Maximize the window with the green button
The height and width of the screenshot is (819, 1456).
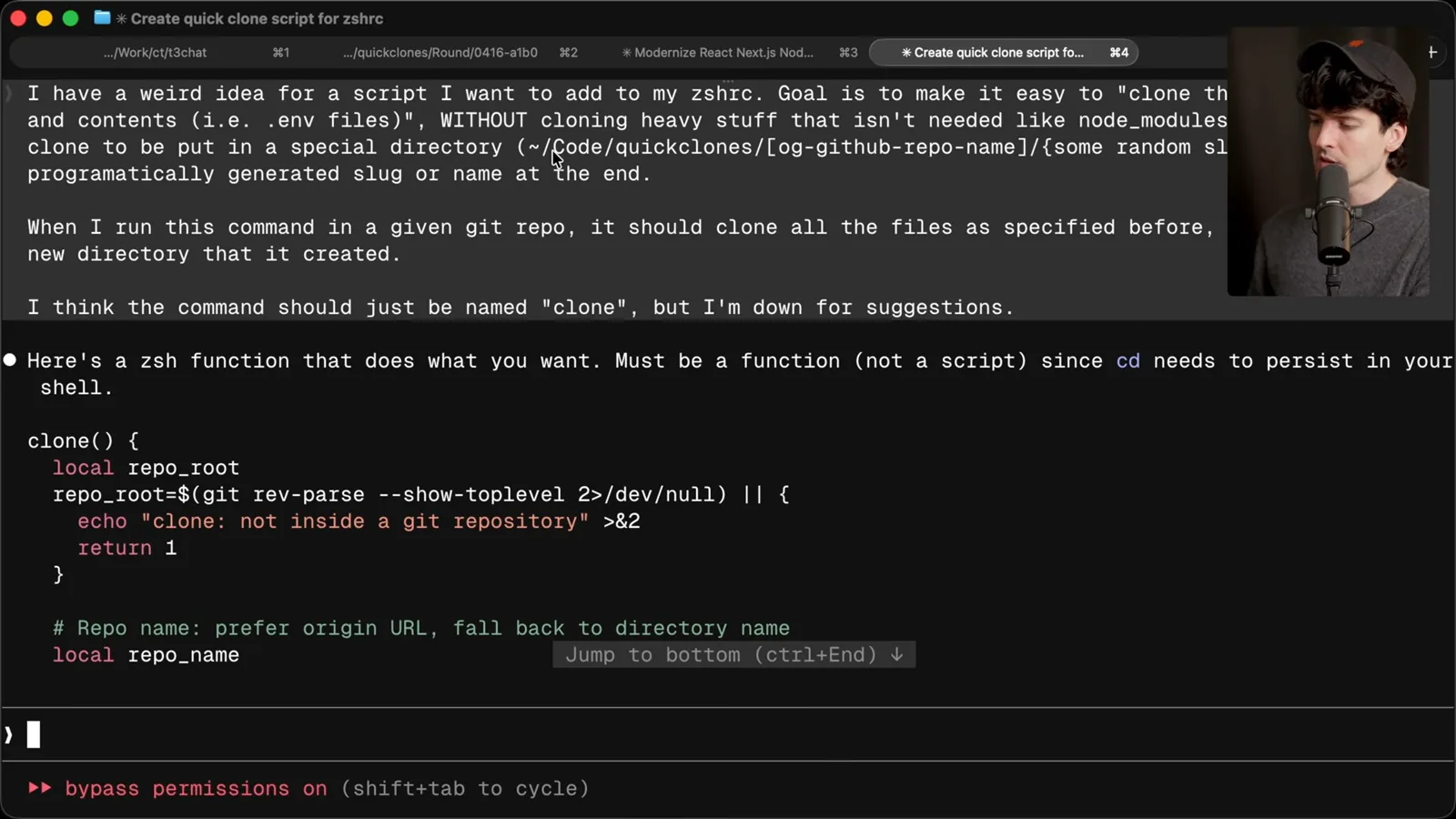point(70,18)
